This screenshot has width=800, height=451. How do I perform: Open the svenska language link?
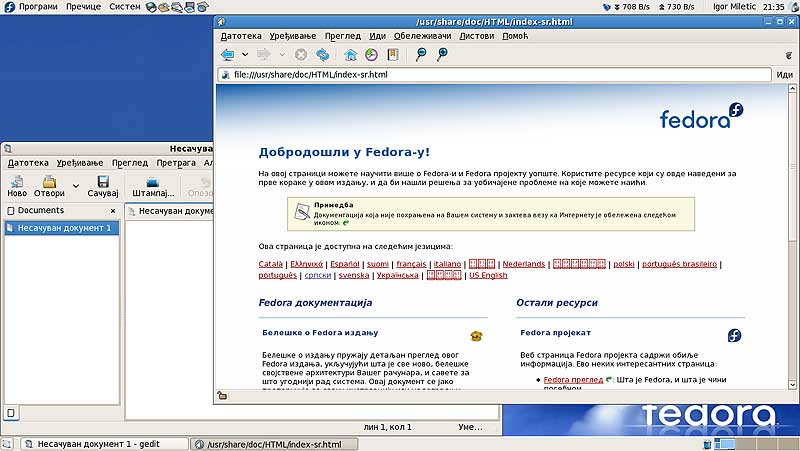[x=354, y=275]
